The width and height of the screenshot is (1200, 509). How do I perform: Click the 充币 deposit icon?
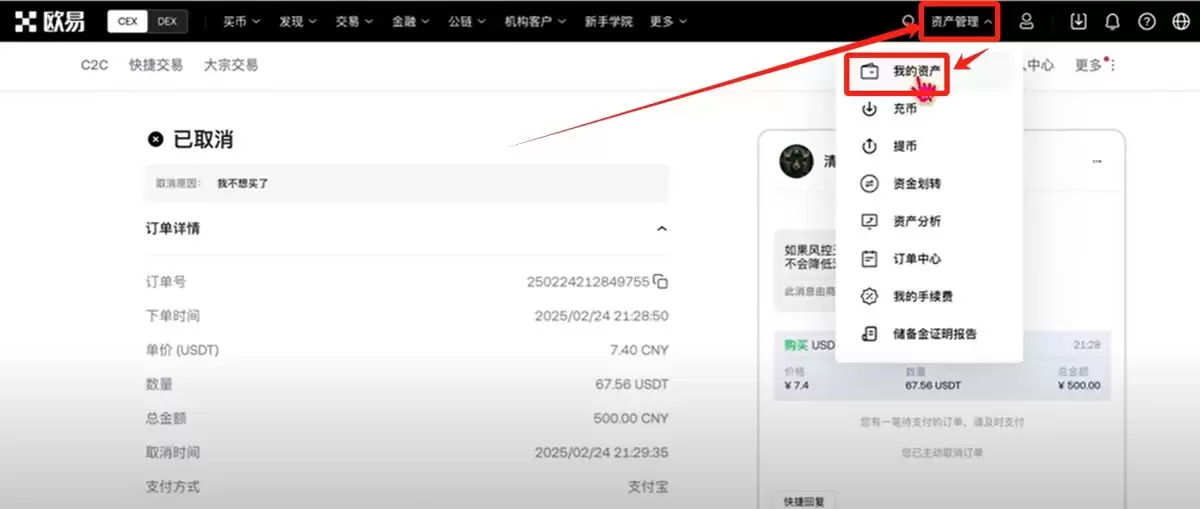pos(870,109)
